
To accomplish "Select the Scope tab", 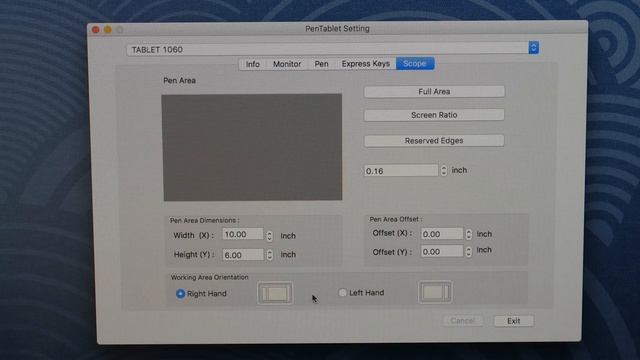I will click(x=415, y=64).
